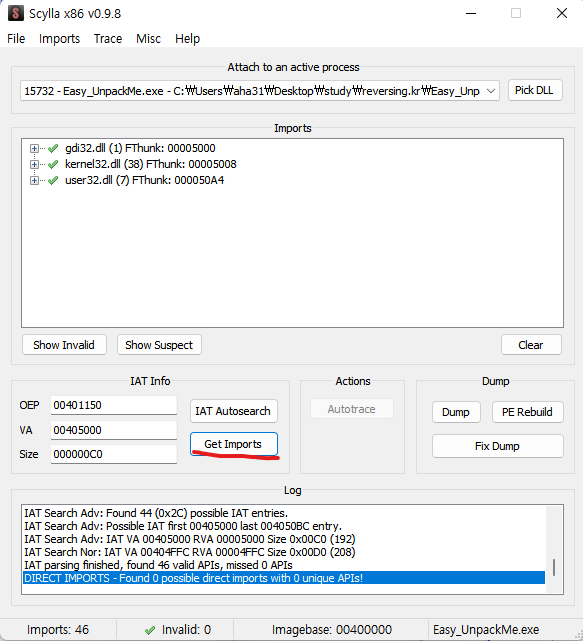Open the Imports menu
The width and height of the screenshot is (583, 641).
point(59,38)
